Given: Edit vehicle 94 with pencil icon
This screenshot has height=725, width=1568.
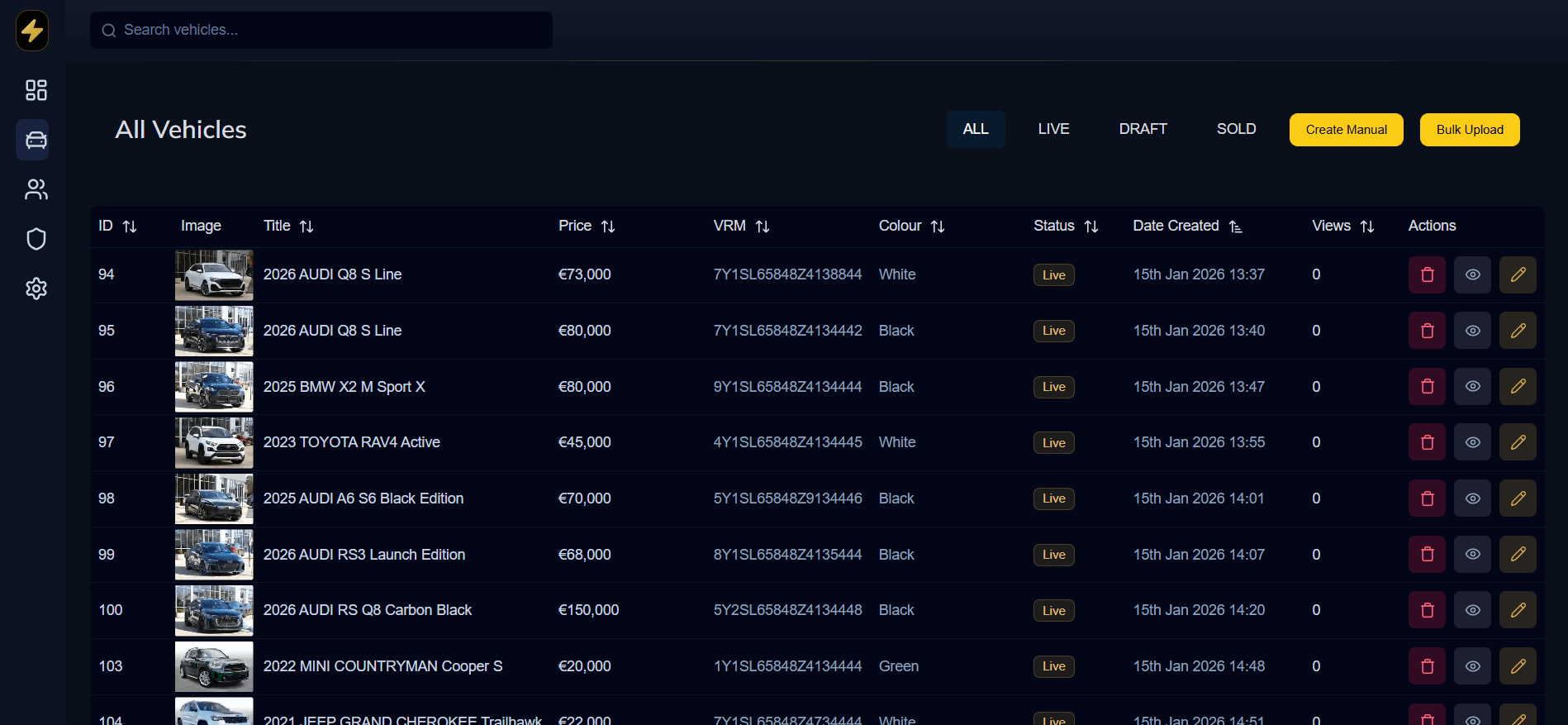Looking at the screenshot, I should 1518,274.
